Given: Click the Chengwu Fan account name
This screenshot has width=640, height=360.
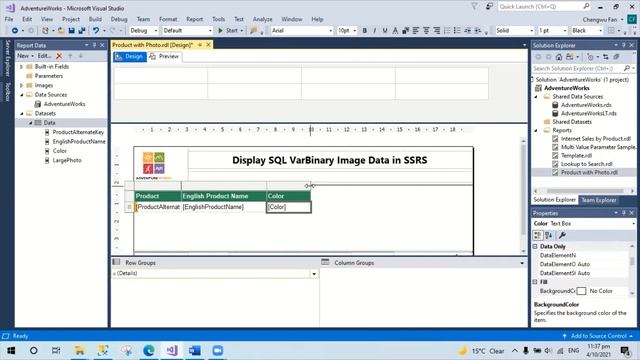Looking at the screenshot, I should (x=600, y=20).
